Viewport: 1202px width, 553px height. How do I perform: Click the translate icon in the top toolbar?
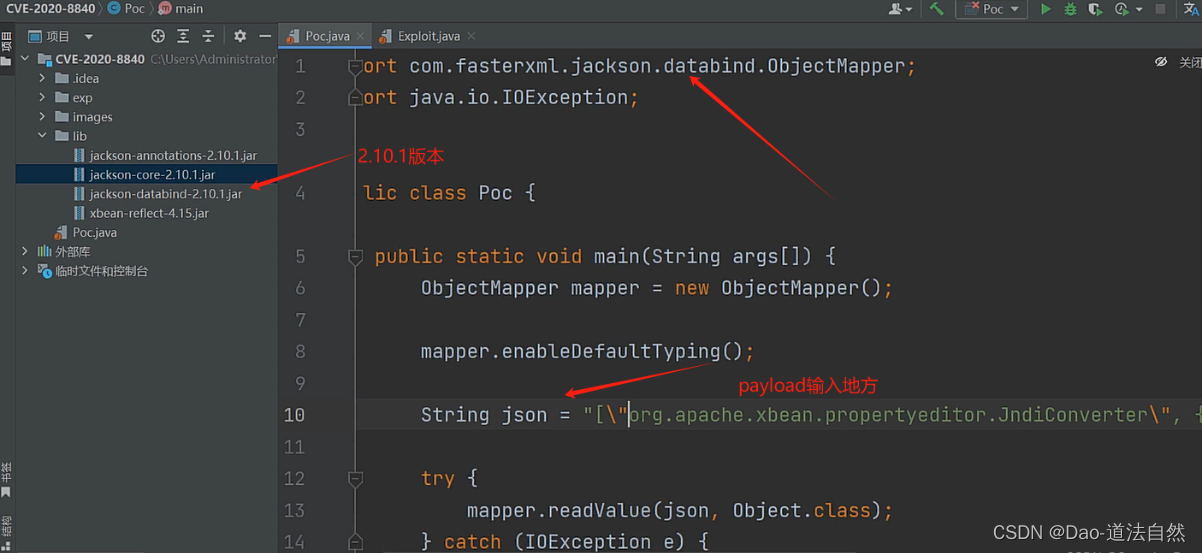tap(1190, 9)
